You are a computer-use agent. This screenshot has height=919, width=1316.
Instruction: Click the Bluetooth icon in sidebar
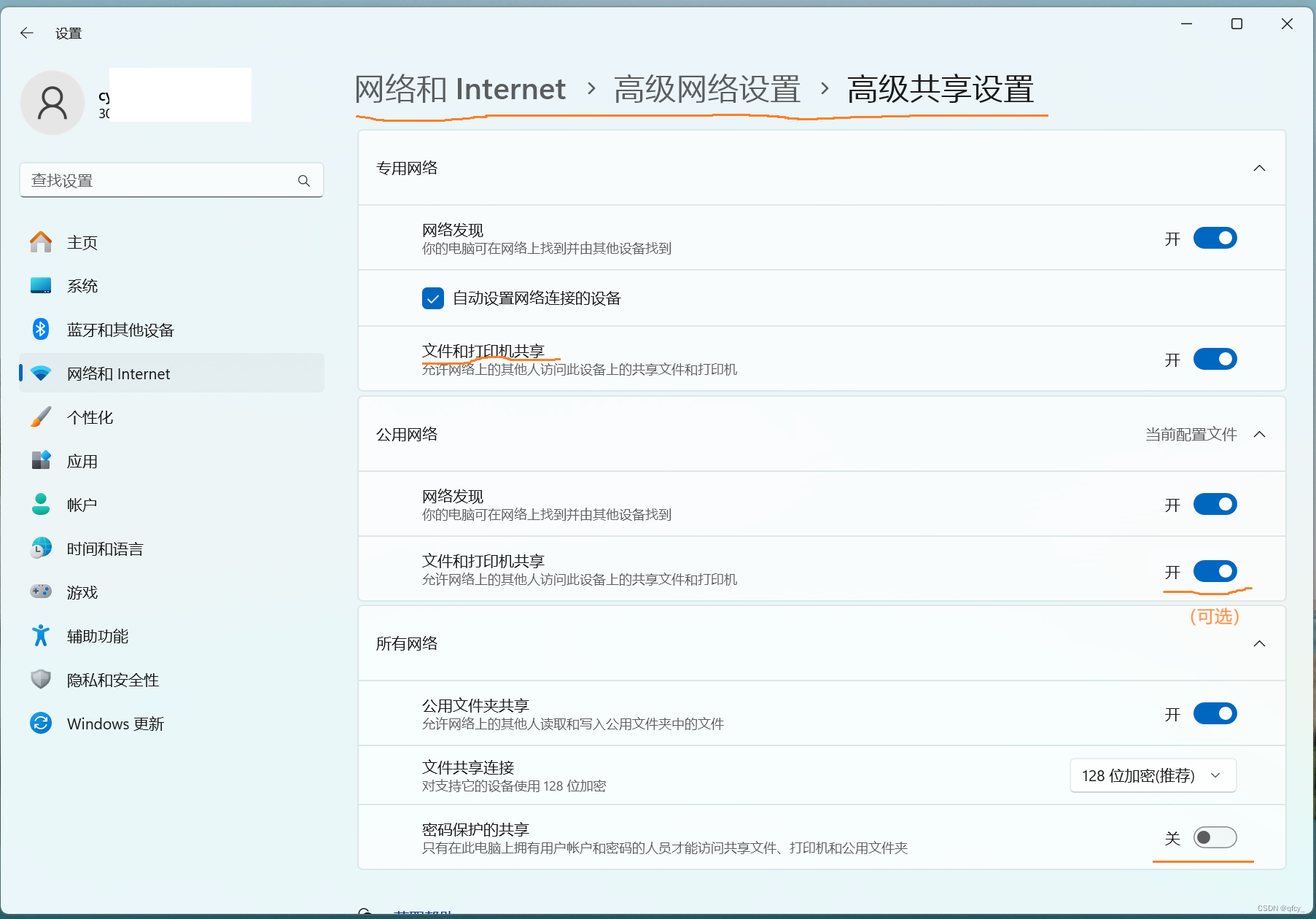[x=41, y=330]
